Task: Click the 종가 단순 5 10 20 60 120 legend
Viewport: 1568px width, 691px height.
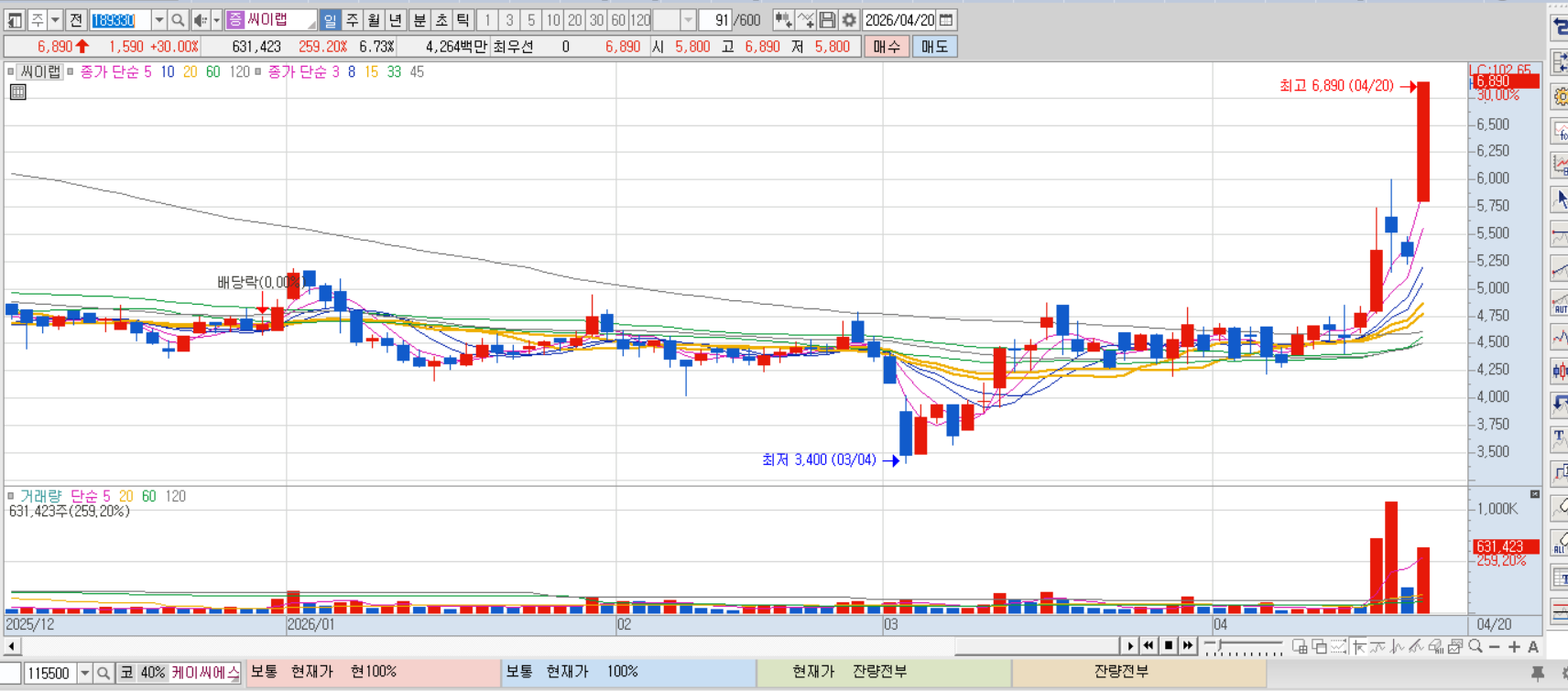Action: coord(165,71)
